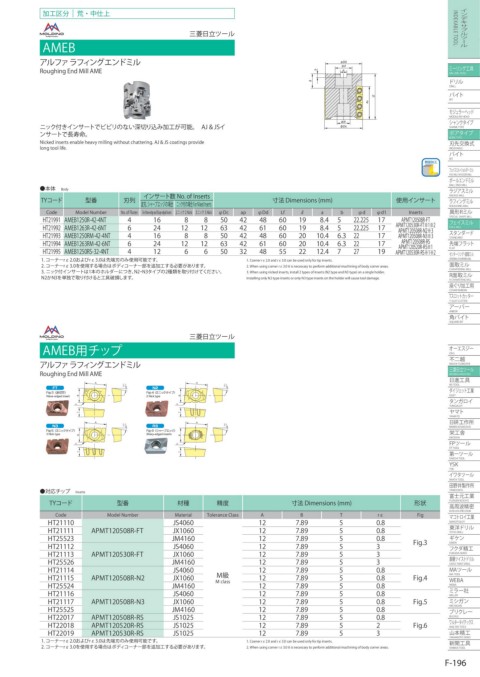Click the MOLDINO logo above AMEB用チップ header

click(52, 332)
